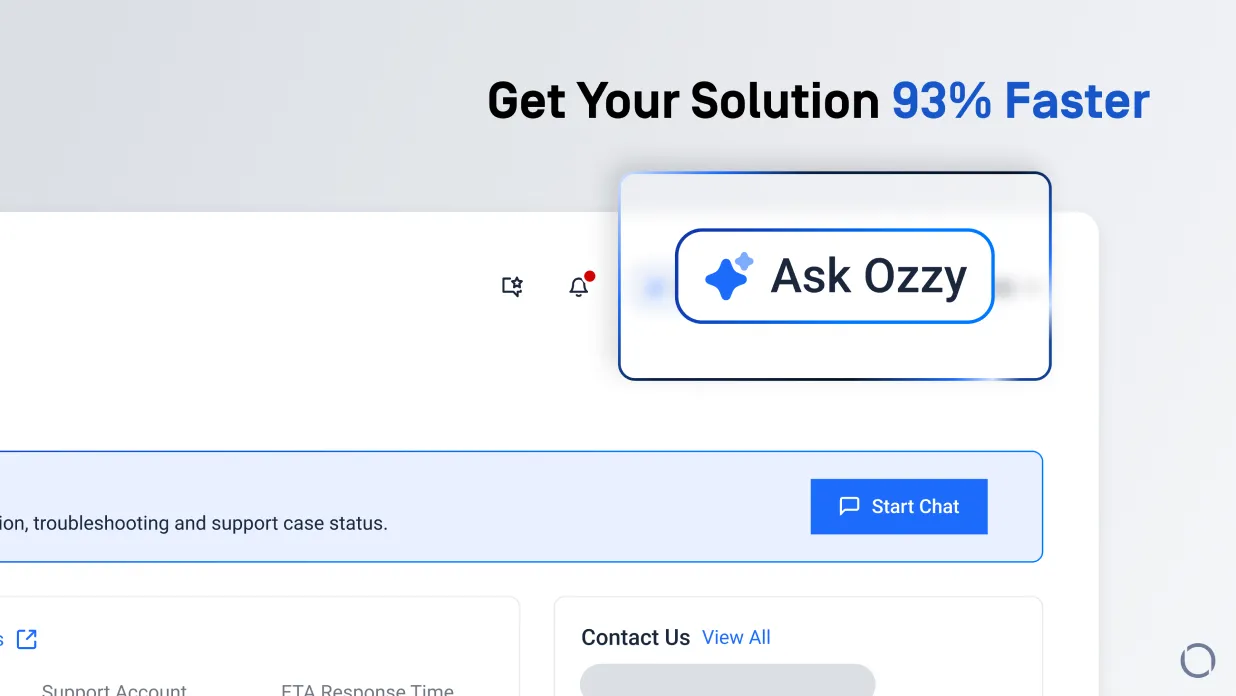Click the circular logo in bottom corner

point(1197,660)
